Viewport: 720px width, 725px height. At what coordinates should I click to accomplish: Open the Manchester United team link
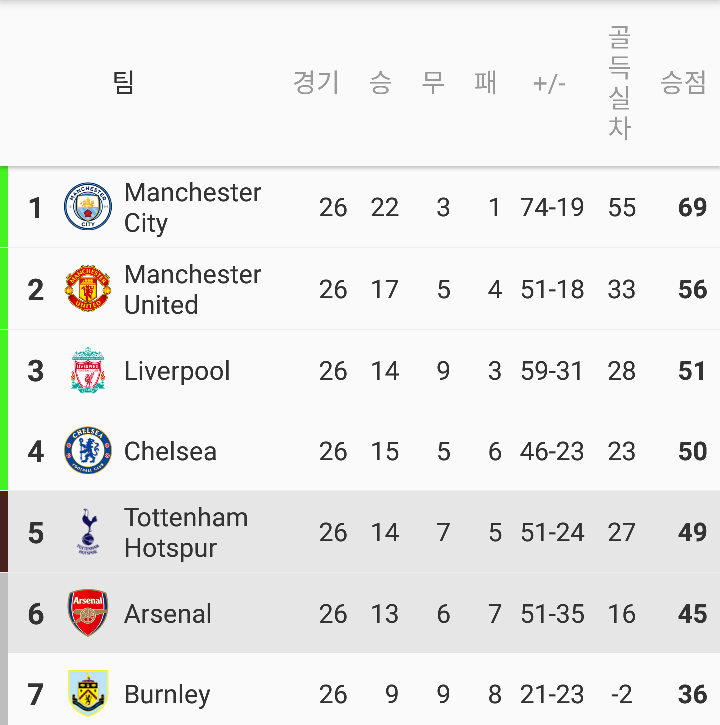tap(192, 289)
